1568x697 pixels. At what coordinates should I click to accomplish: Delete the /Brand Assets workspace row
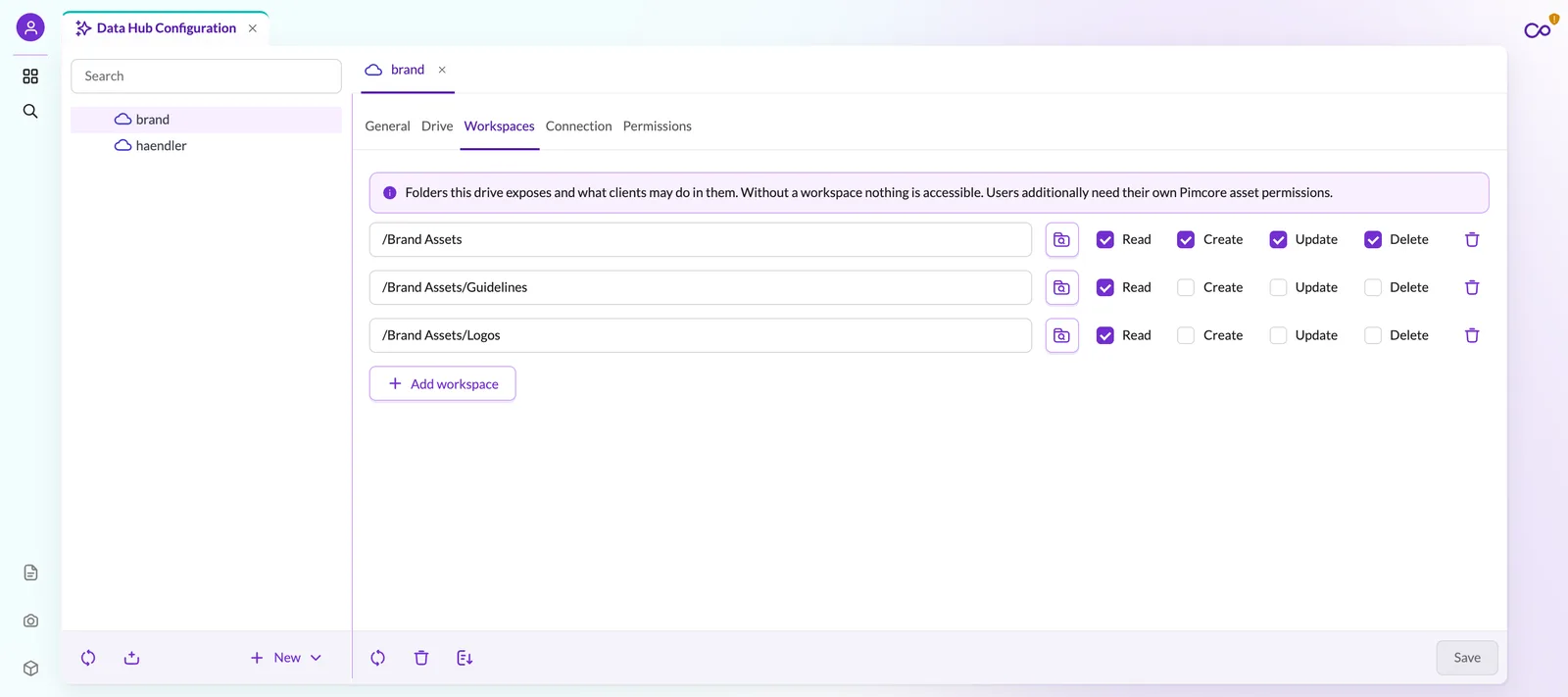pos(1472,240)
